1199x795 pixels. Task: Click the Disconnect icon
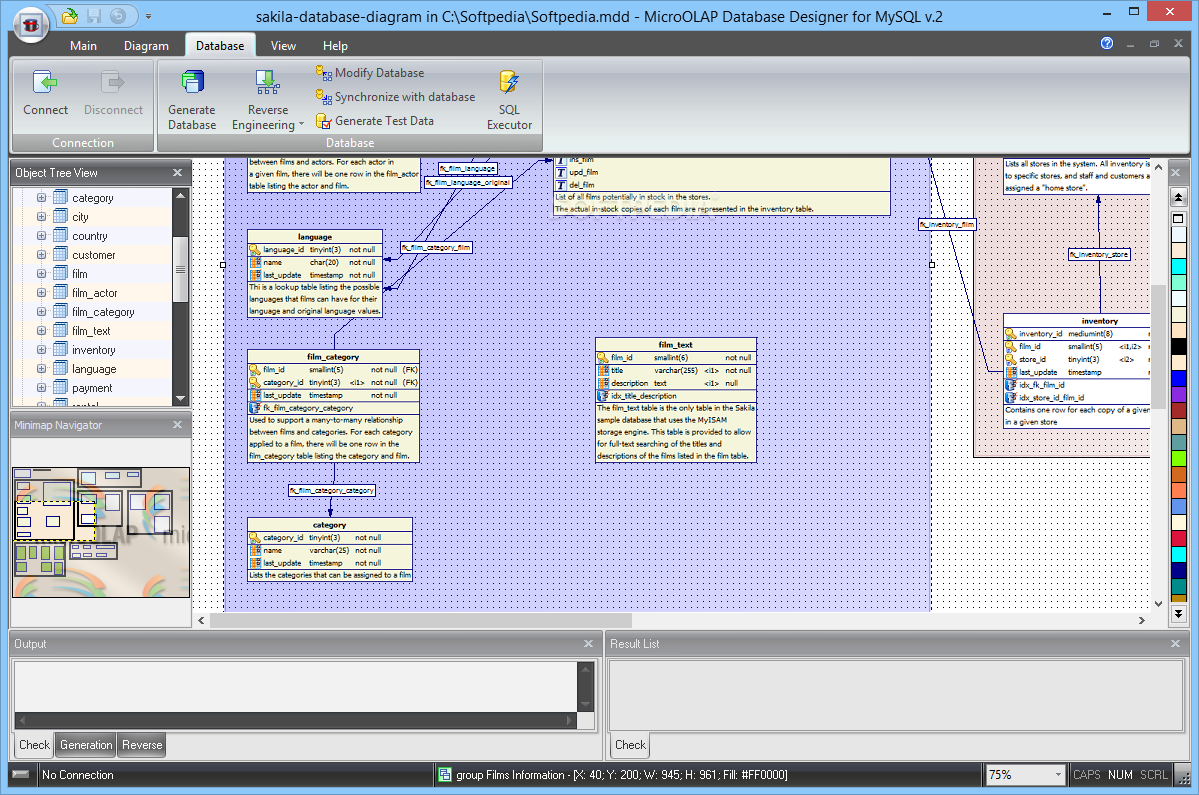[113, 82]
